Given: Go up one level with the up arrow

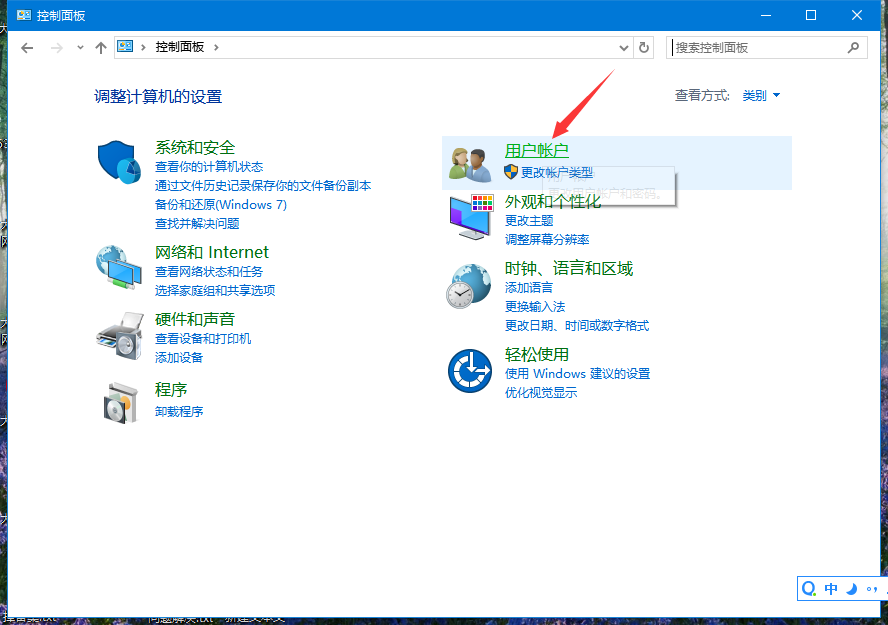Looking at the screenshot, I should click(x=101, y=48).
